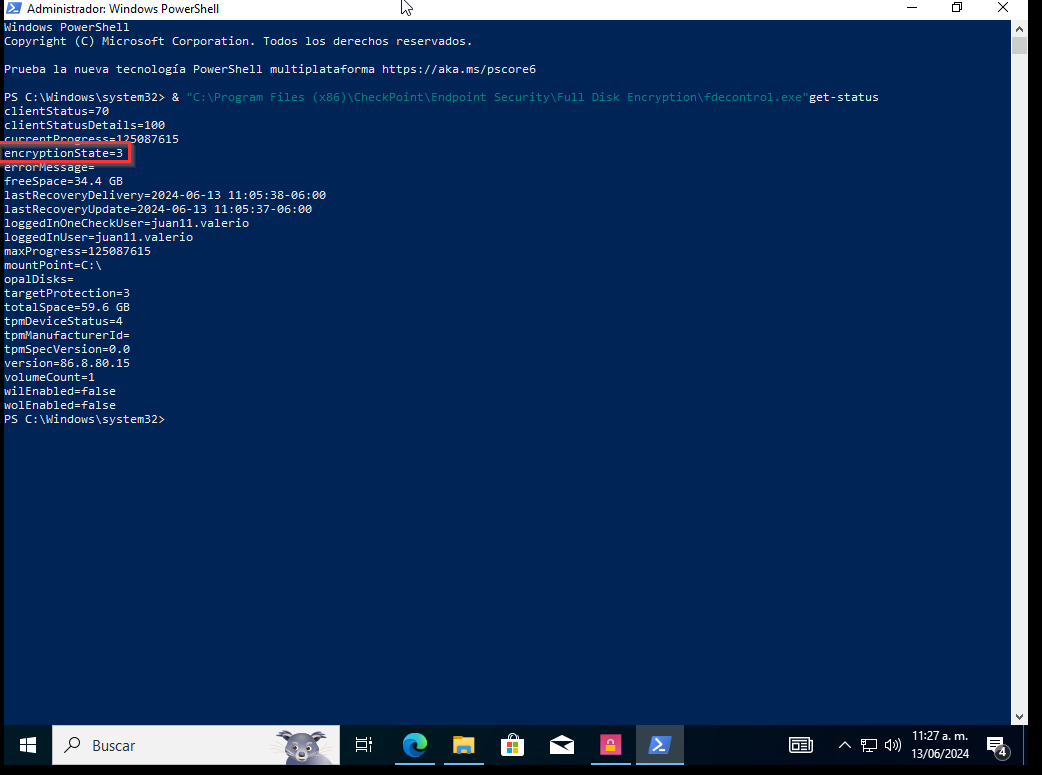The height and width of the screenshot is (775, 1042).
Task: Click the PowerShell icon in the title bar
Action: click(13, 9)
